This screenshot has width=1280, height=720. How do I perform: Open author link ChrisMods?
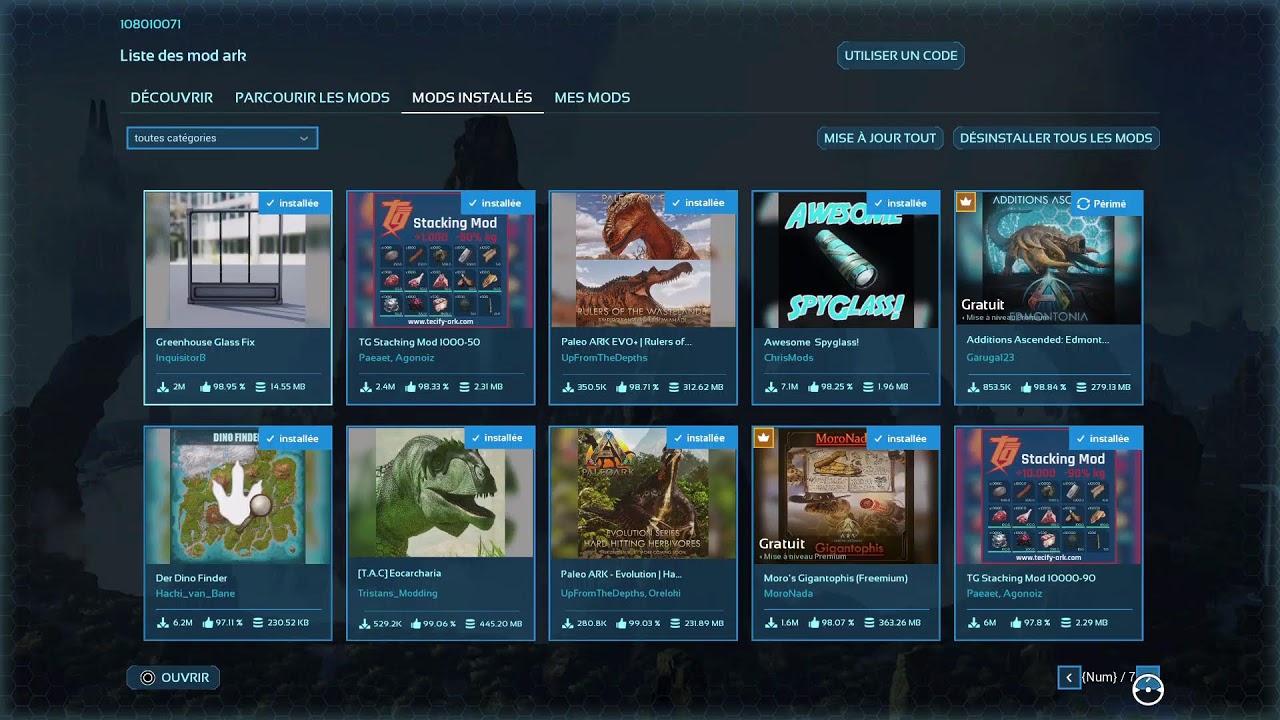click(789, 358)
